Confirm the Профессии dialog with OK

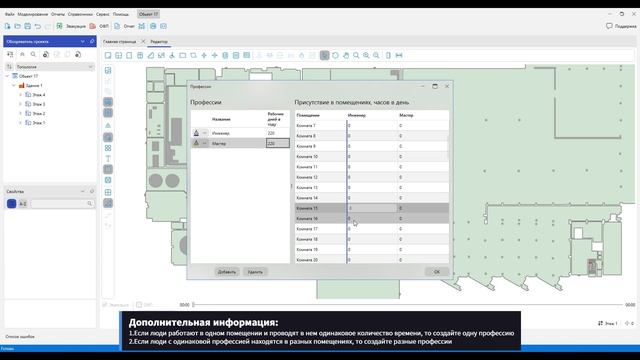click(437, 272)
